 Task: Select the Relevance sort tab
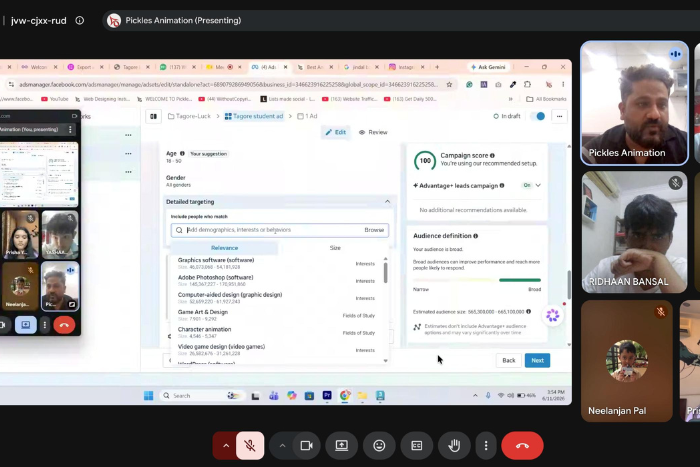click(225, 248)
